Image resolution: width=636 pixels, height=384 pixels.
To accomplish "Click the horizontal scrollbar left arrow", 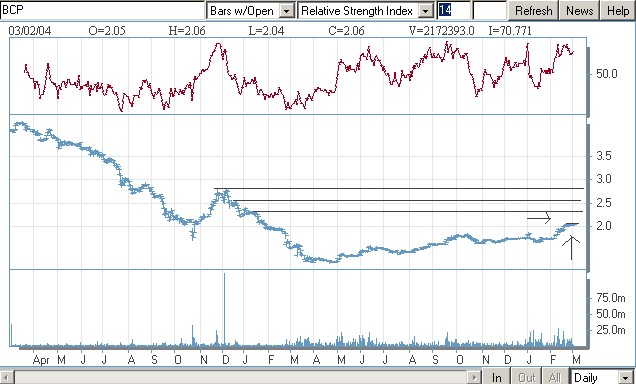I will [6, 377].
